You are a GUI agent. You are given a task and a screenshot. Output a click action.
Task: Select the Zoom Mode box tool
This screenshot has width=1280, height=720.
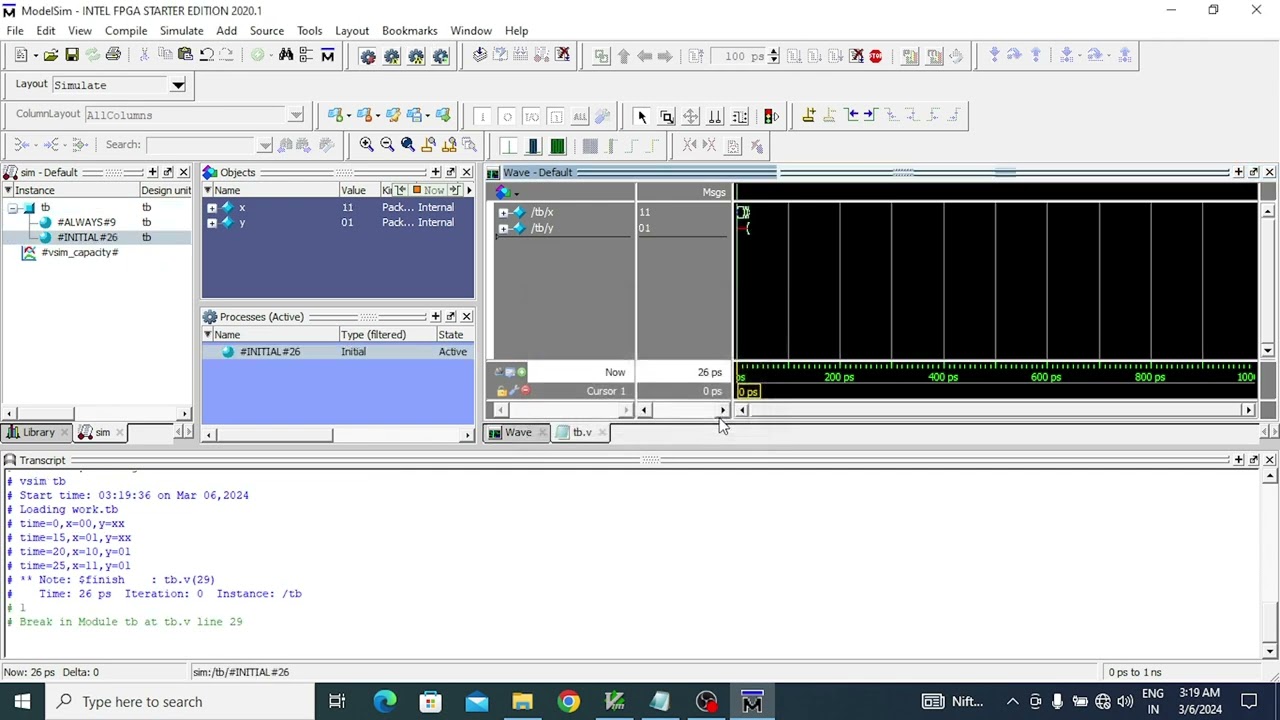tap(666, 117)
